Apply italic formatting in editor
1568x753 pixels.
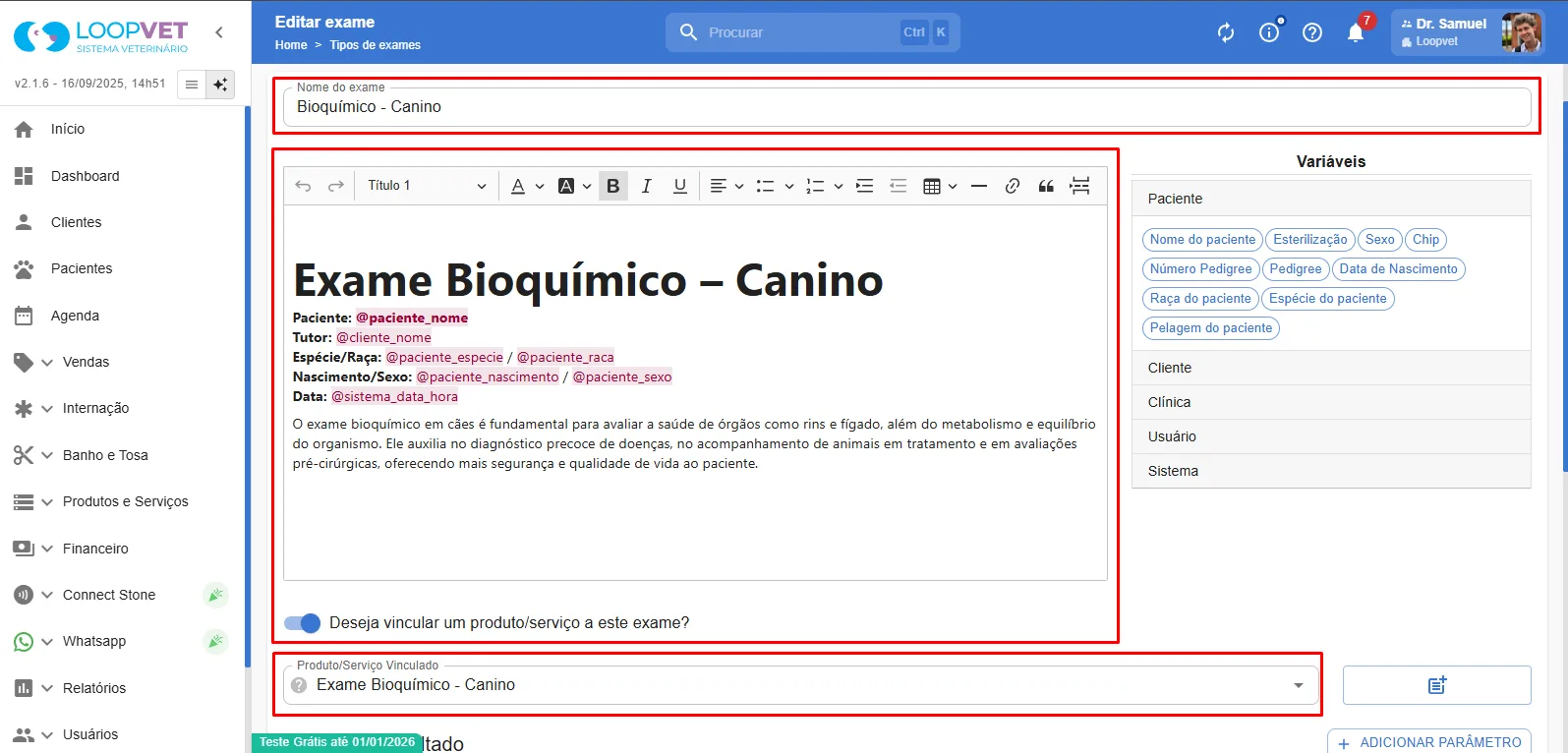(646, 186)
